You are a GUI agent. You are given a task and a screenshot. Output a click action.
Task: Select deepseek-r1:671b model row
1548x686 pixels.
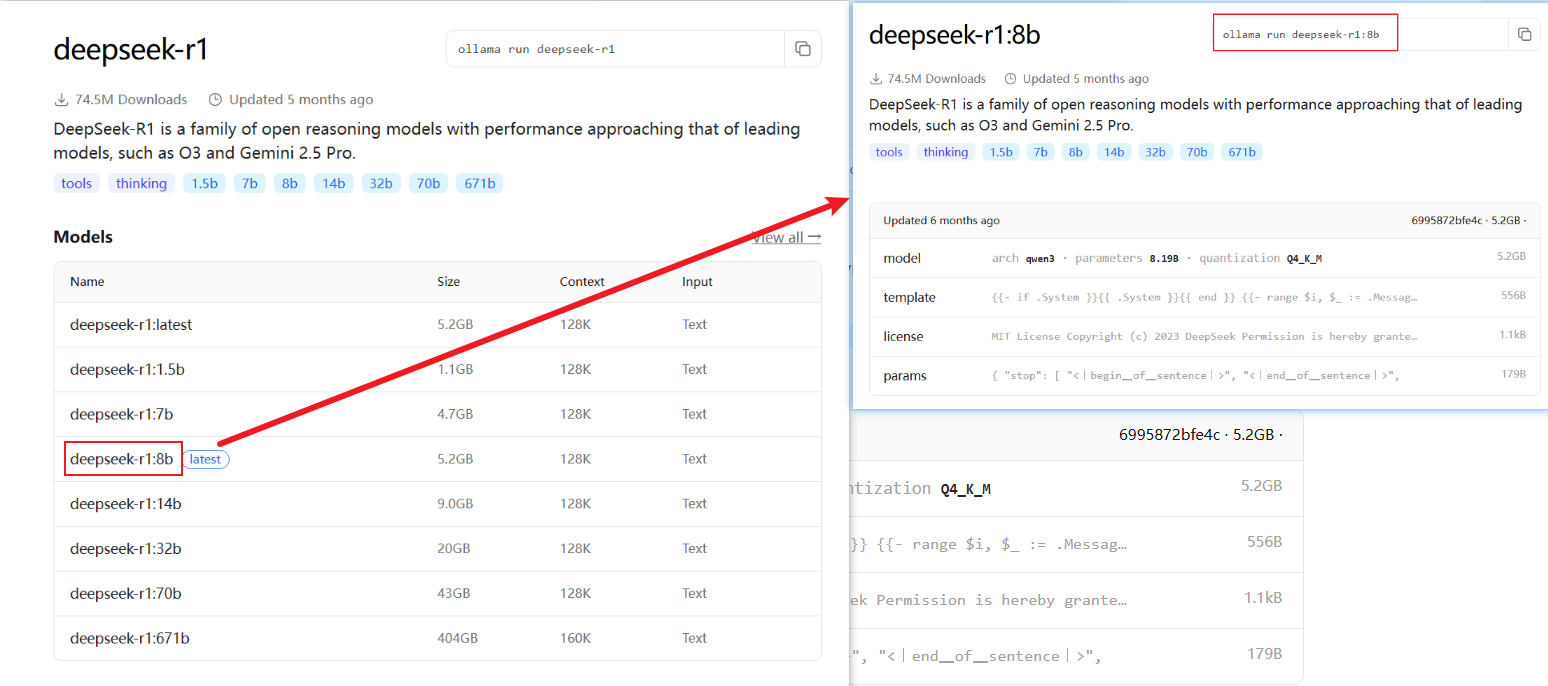tap(129, 638)
